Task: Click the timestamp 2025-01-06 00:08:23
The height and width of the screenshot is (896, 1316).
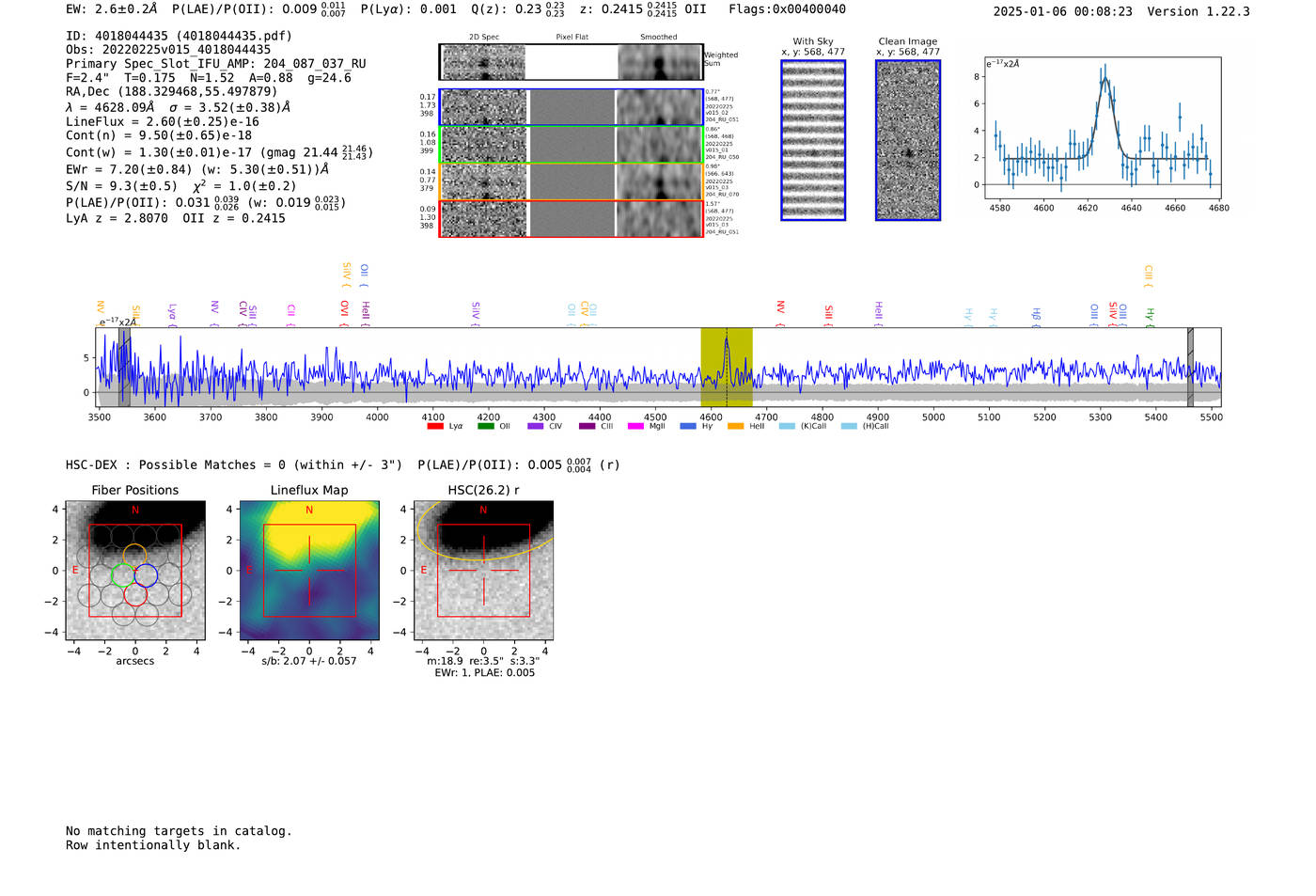Action: [1063, 11]
